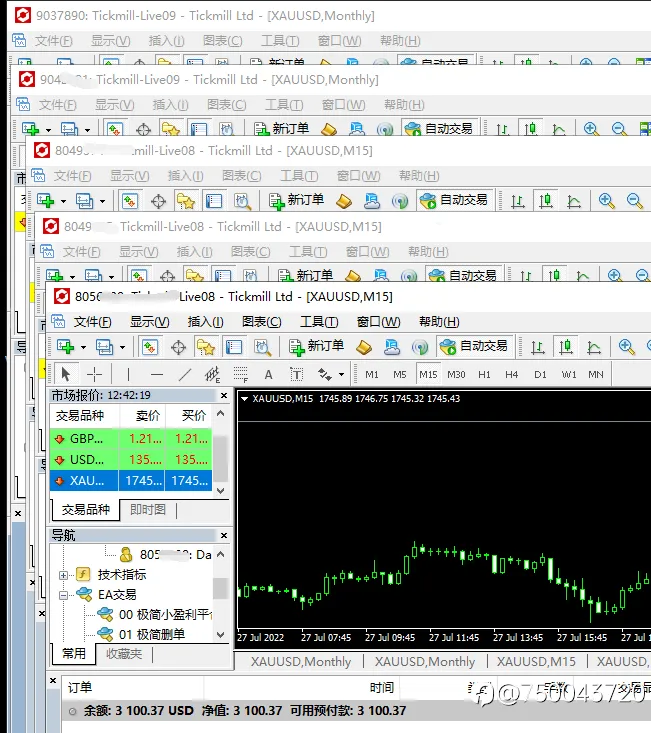This screenshot has width=651, height=733.
Task: Collapse EA交易 tree node
Action: (x=64, y=596)
